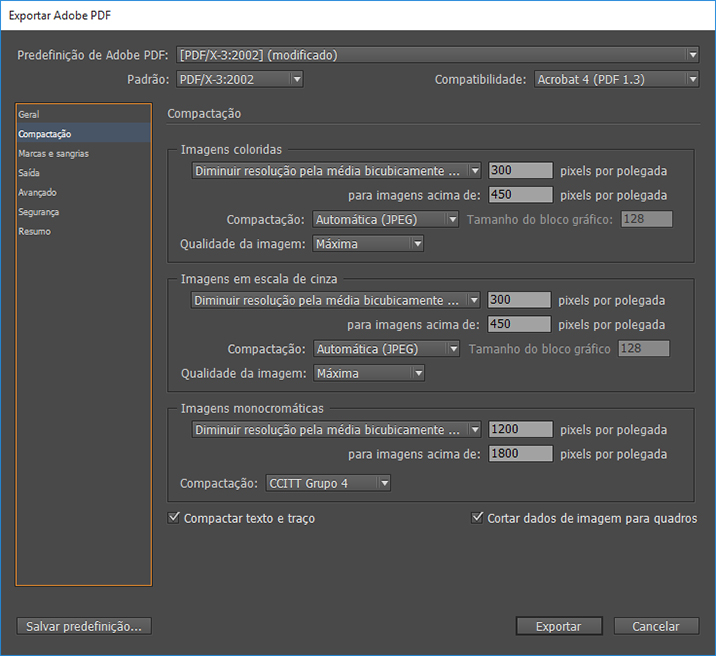Click the Salvar predefinição button

(84, 626)
